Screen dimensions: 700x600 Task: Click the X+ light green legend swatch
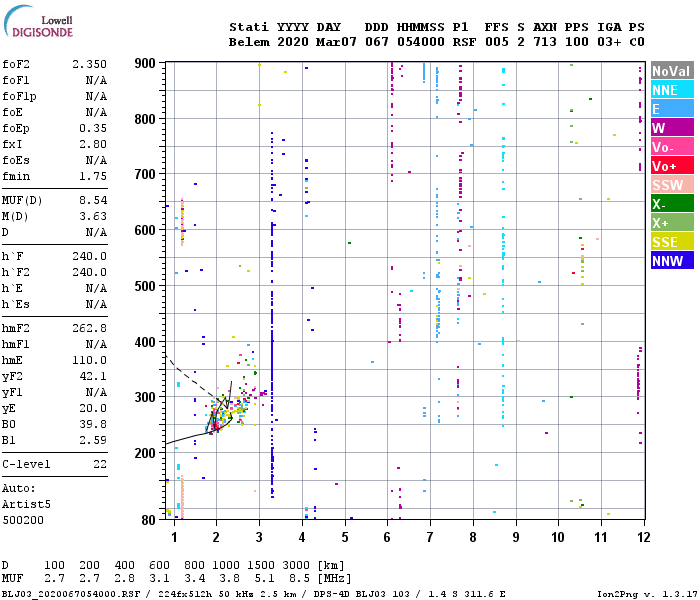click(672, 223)
